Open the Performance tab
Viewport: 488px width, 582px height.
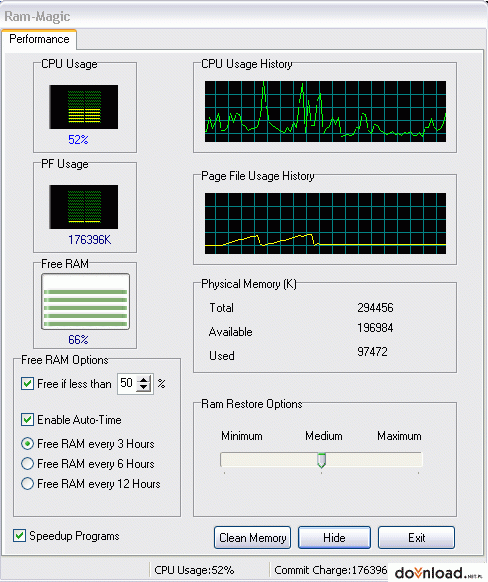pos(39,39)
